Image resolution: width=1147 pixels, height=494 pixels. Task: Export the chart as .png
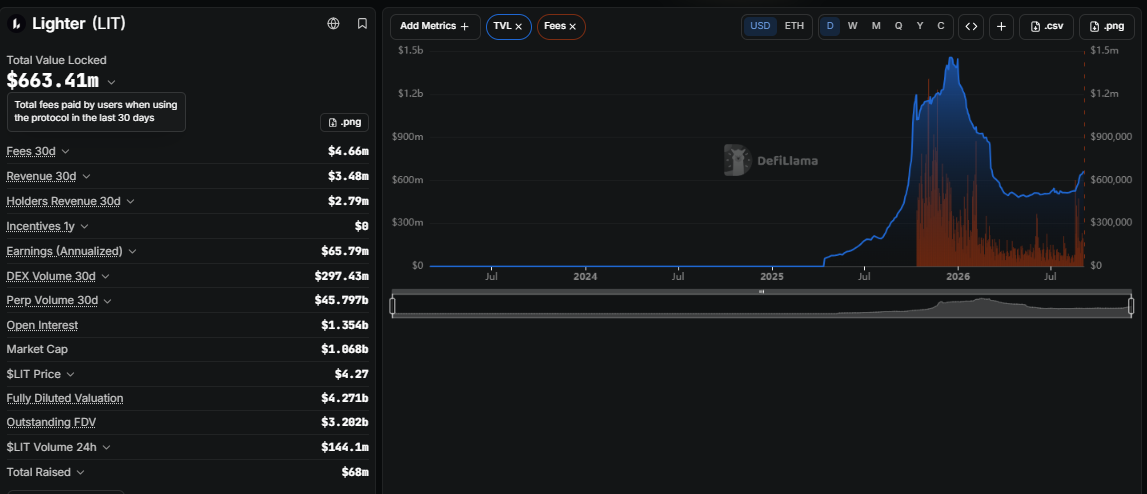[1106, 26]
